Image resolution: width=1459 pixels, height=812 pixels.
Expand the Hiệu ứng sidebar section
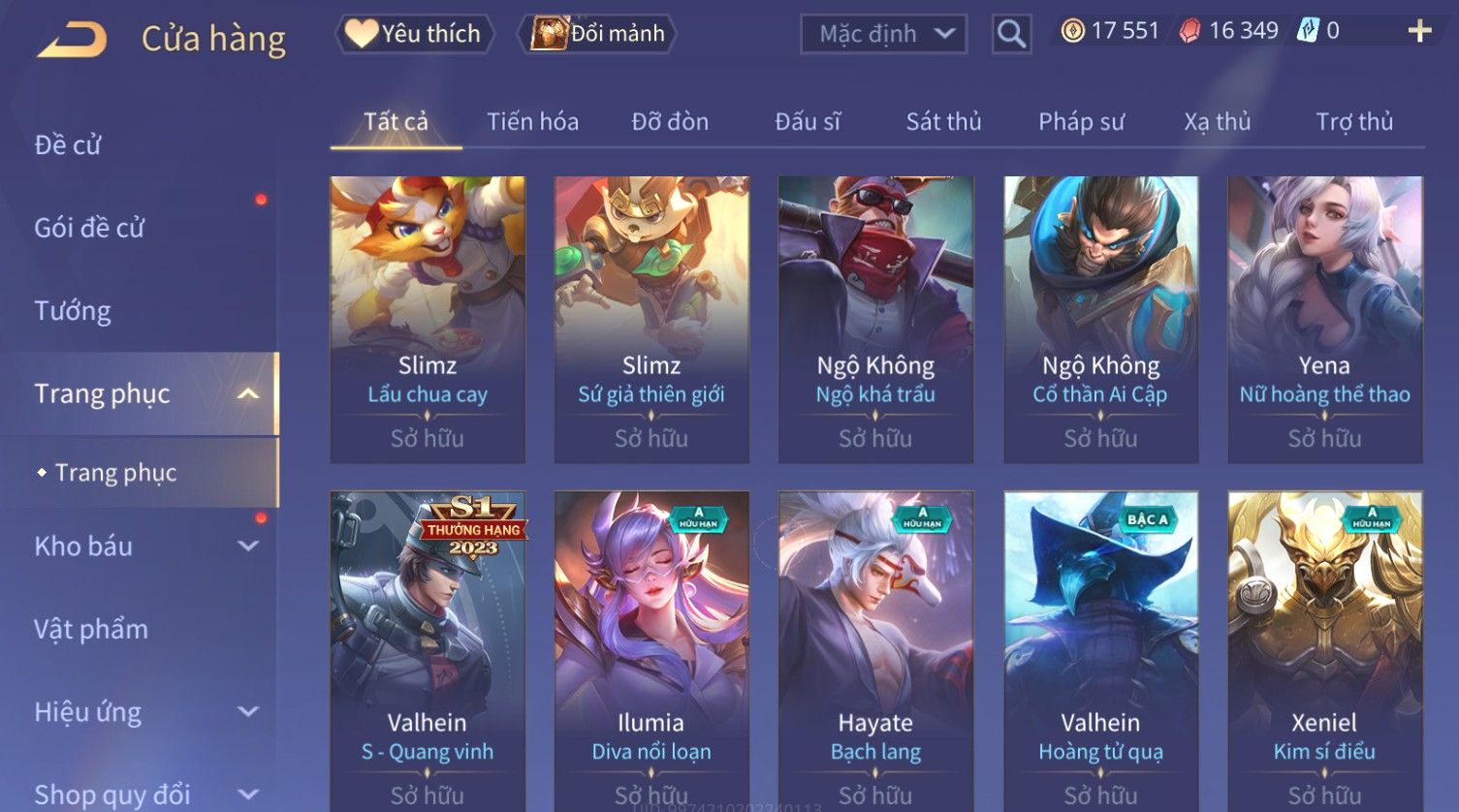coord(248,711)
